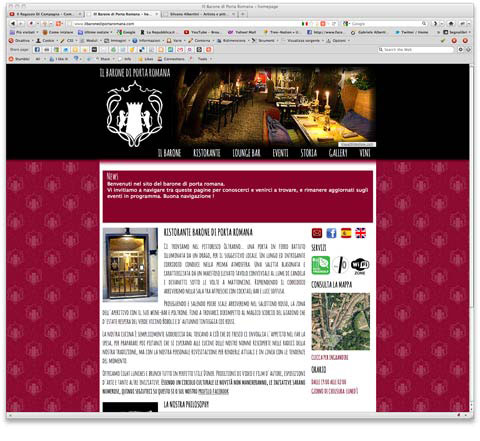Click the green eco-friendly service icon
The image size is (480, 441).
point(321,265)
